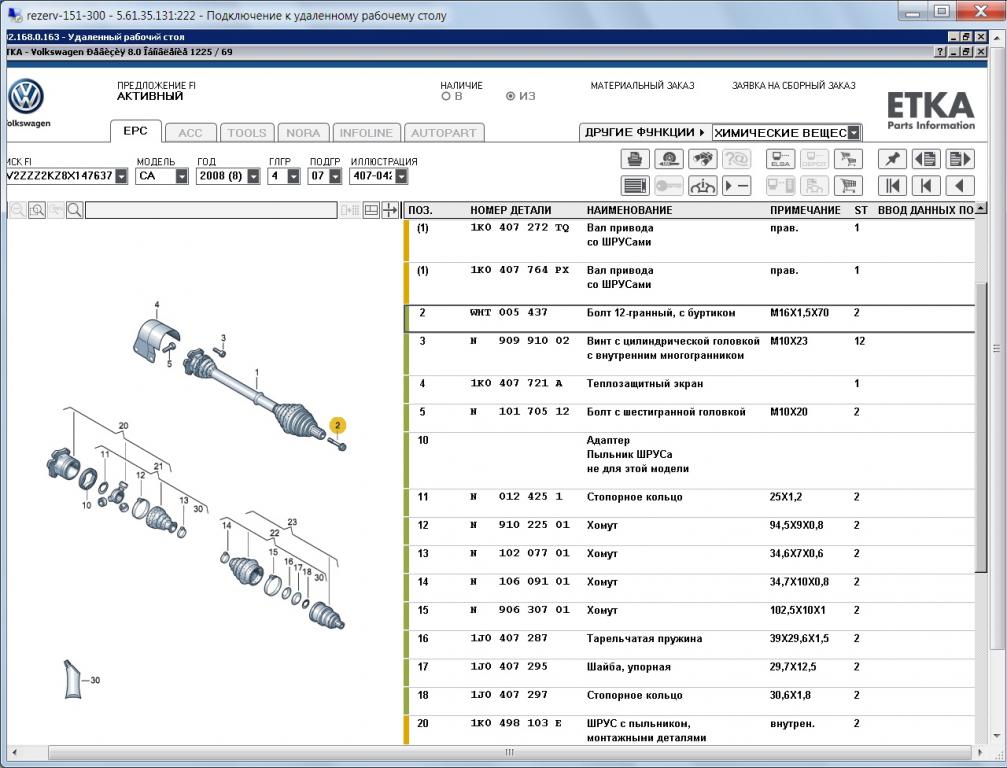Click the help question mark in ETKA title bar
Screen dimensions: 1007x768
click(940, 52)
